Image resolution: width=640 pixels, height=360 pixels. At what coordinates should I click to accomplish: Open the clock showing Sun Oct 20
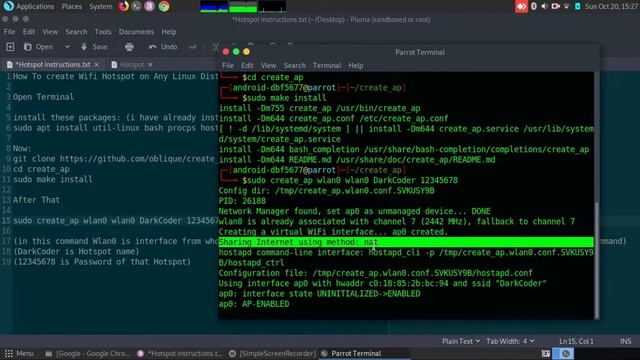point(611,7)
